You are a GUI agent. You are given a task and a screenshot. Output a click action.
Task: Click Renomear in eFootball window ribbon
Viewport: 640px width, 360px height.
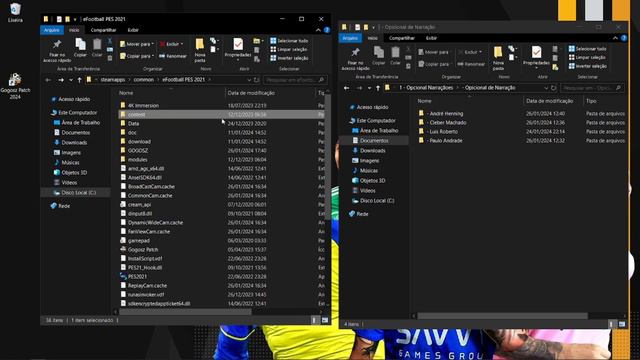173,56
